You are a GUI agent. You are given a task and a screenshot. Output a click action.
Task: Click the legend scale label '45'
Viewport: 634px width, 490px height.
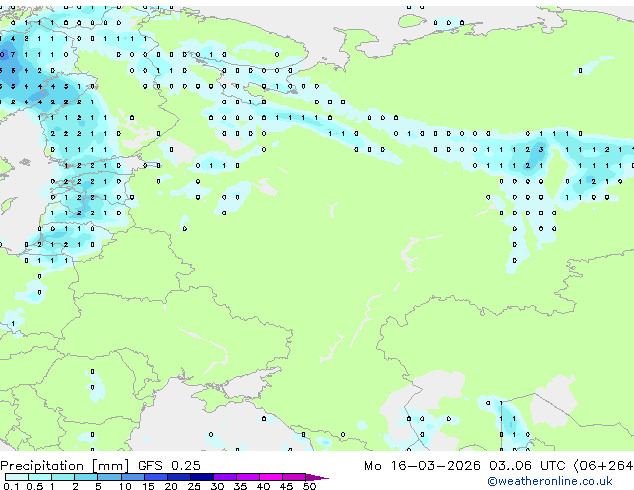286,486
